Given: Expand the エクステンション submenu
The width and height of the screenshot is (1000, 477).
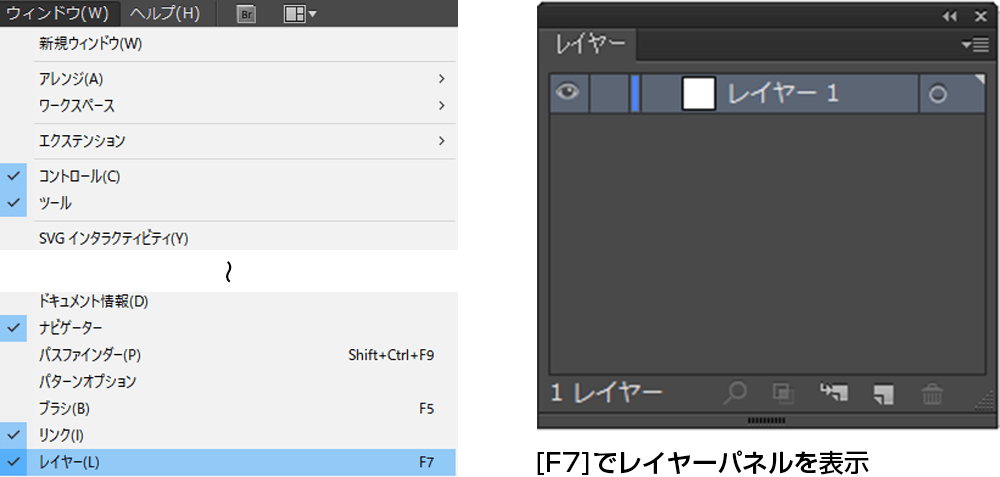Looking at the screenshot, I should [x=228, y=141].
